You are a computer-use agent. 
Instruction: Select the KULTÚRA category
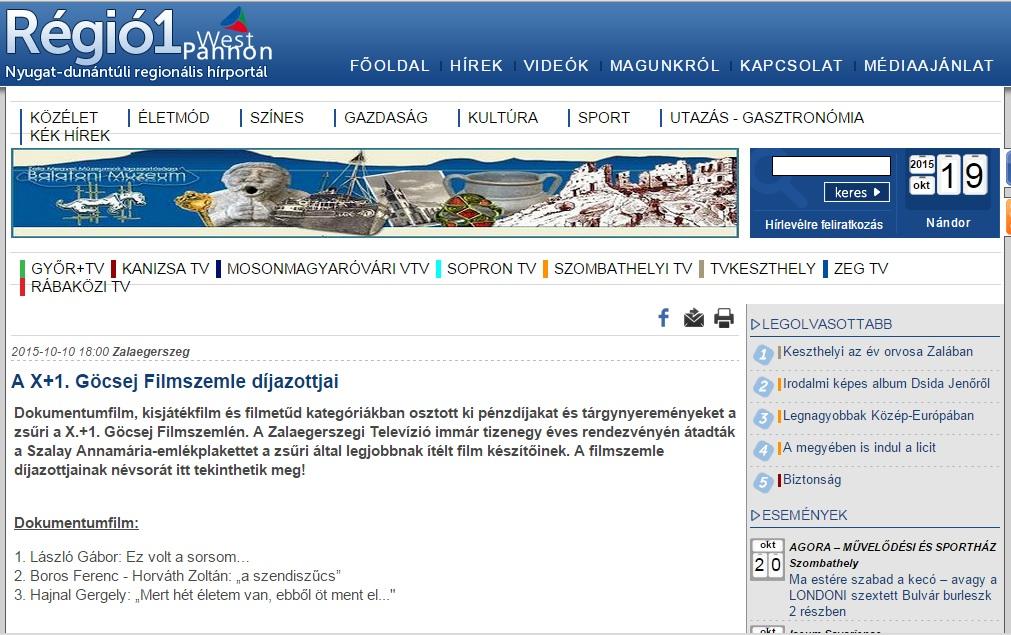click(503, 118)
